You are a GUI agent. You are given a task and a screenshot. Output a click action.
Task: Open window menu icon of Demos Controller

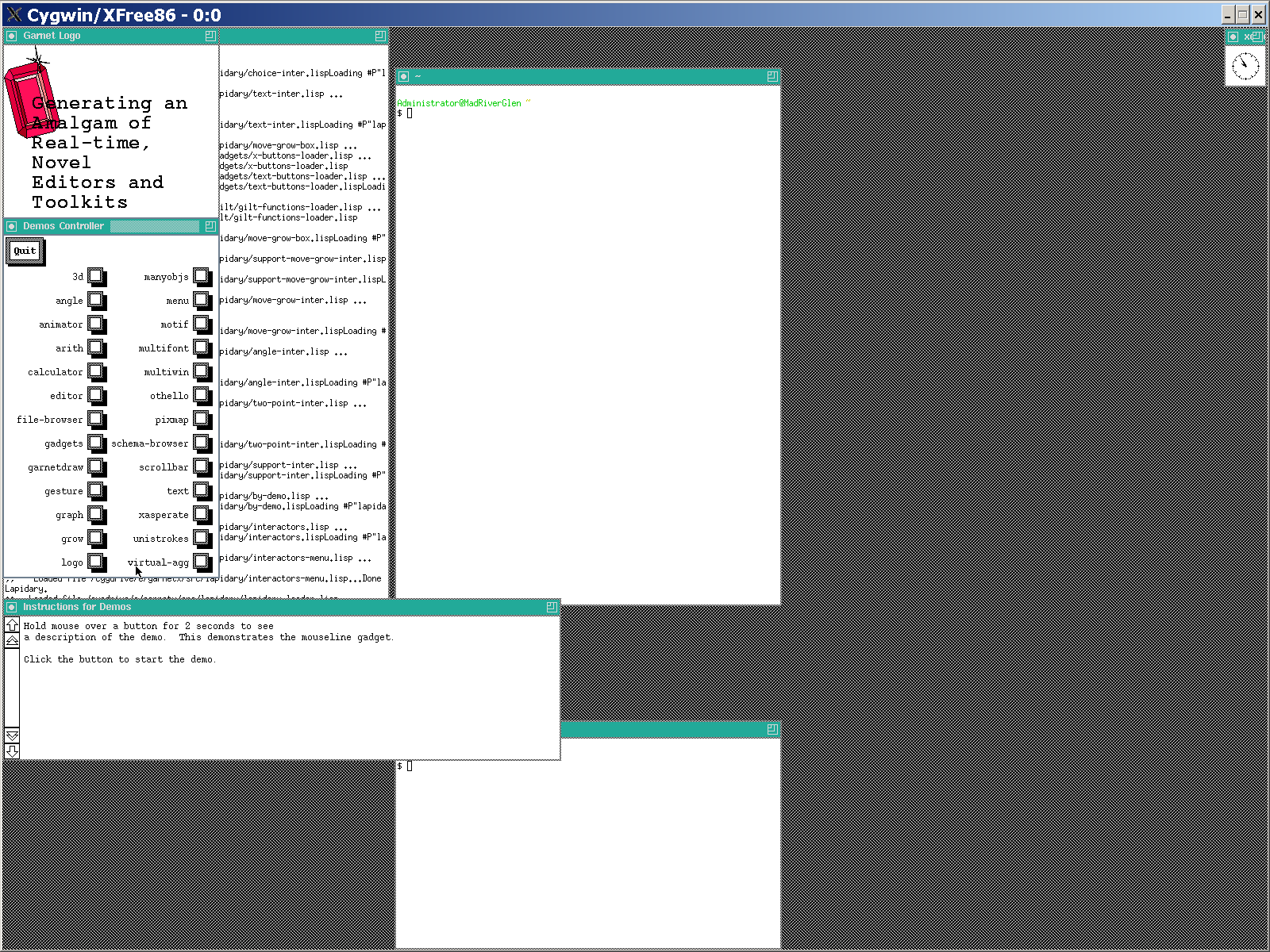coord(11,226)
